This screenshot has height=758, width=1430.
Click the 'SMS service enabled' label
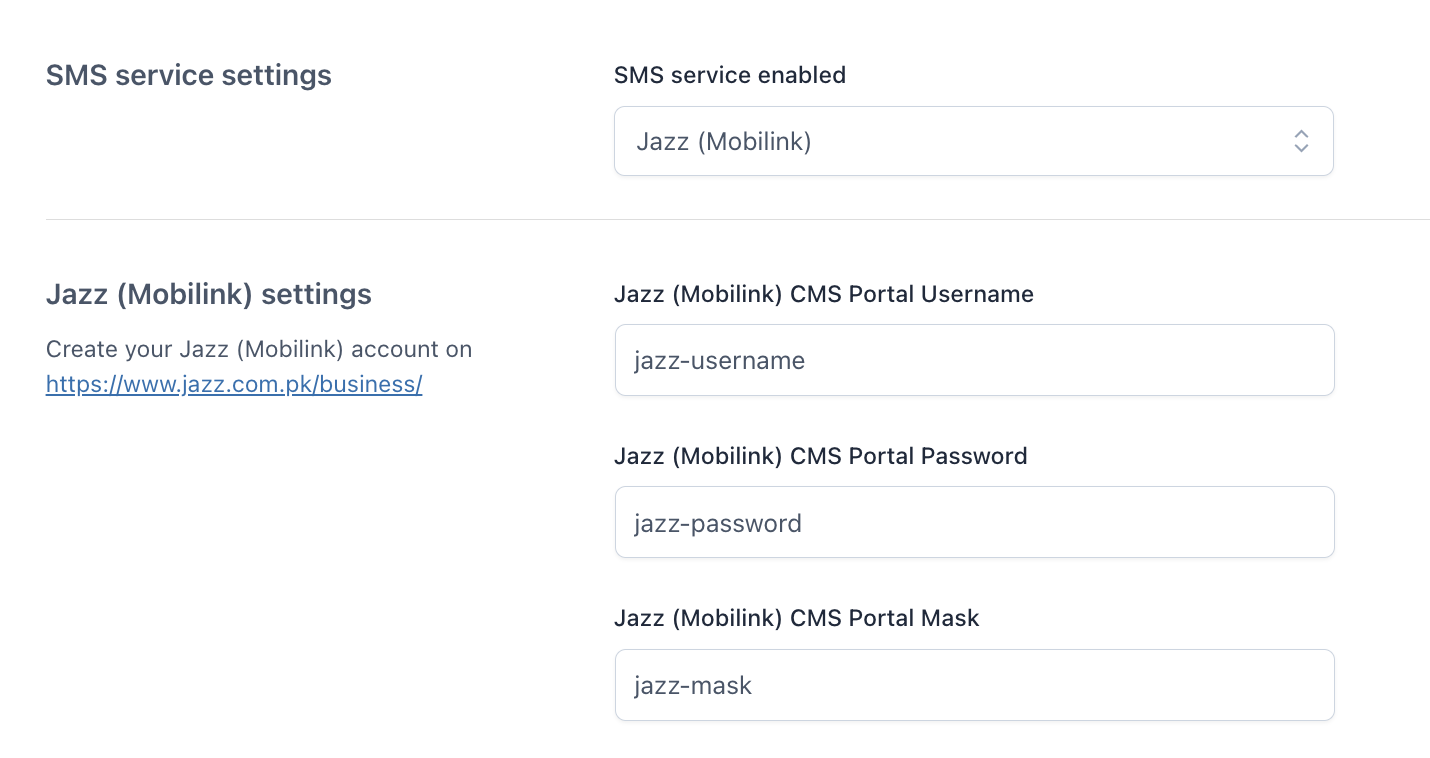pos(729,75)
